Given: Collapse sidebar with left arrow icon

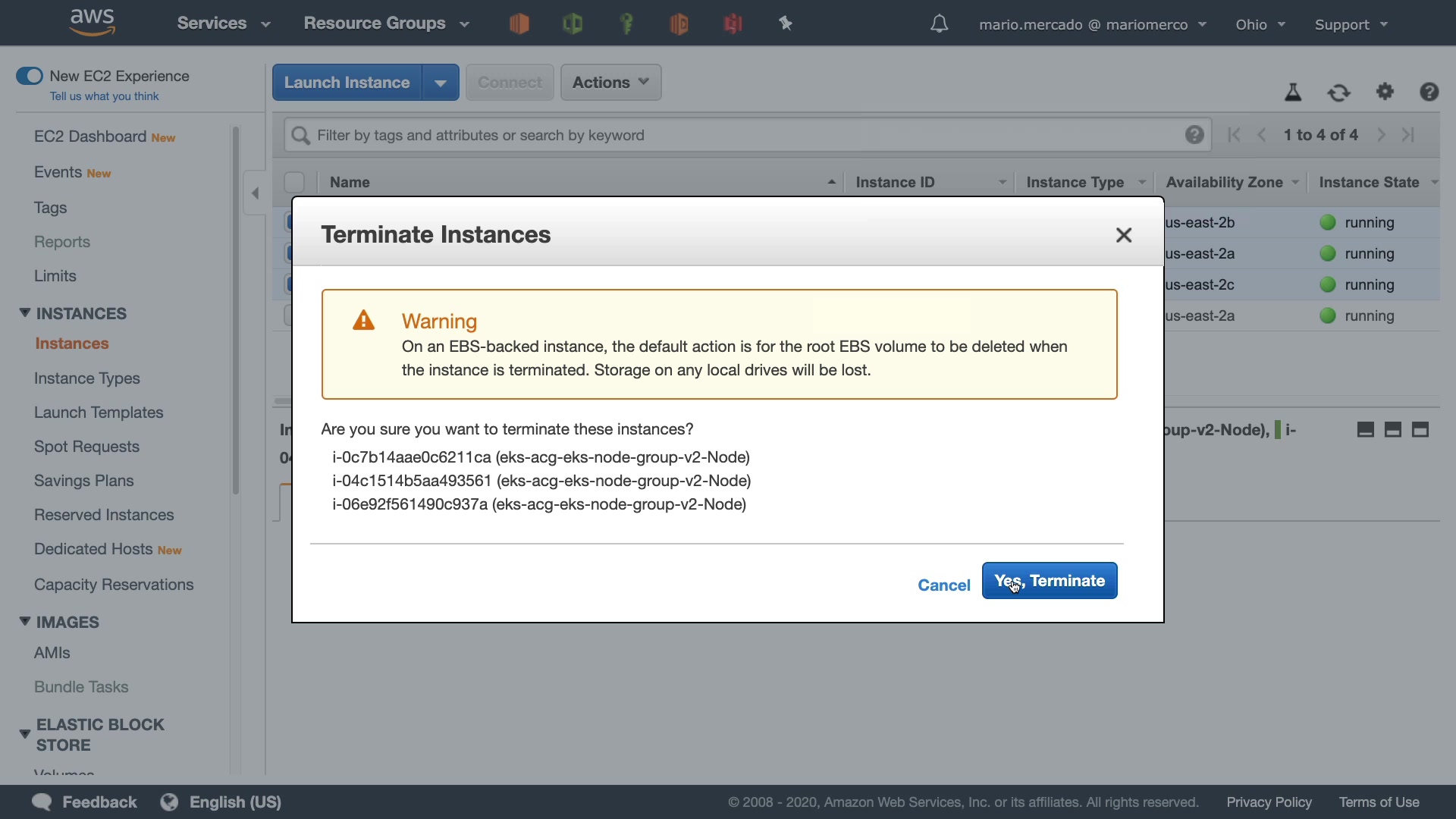Looking at the screenshot, I should click(x=256, y=193).
